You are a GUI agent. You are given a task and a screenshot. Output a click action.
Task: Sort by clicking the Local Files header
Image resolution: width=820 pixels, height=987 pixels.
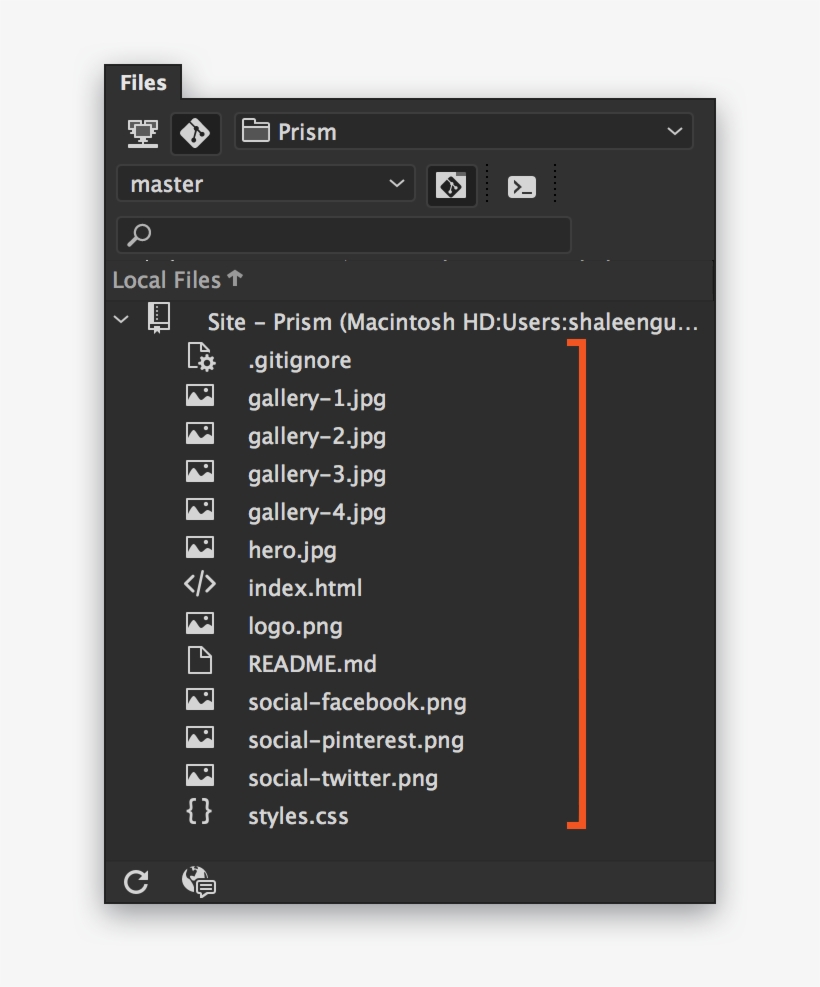[165, 280]
